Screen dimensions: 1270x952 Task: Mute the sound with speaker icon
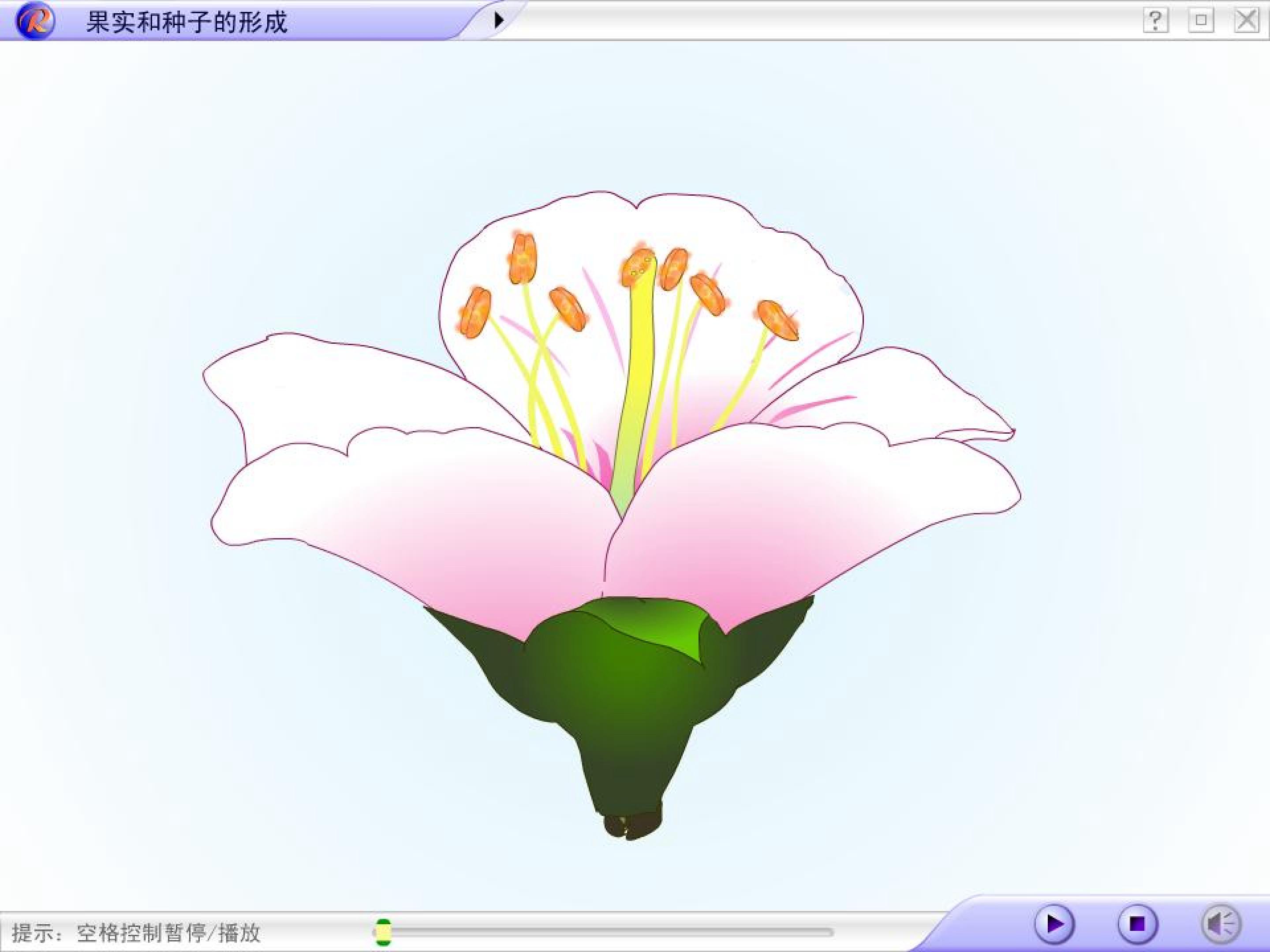coord(1221,925)
